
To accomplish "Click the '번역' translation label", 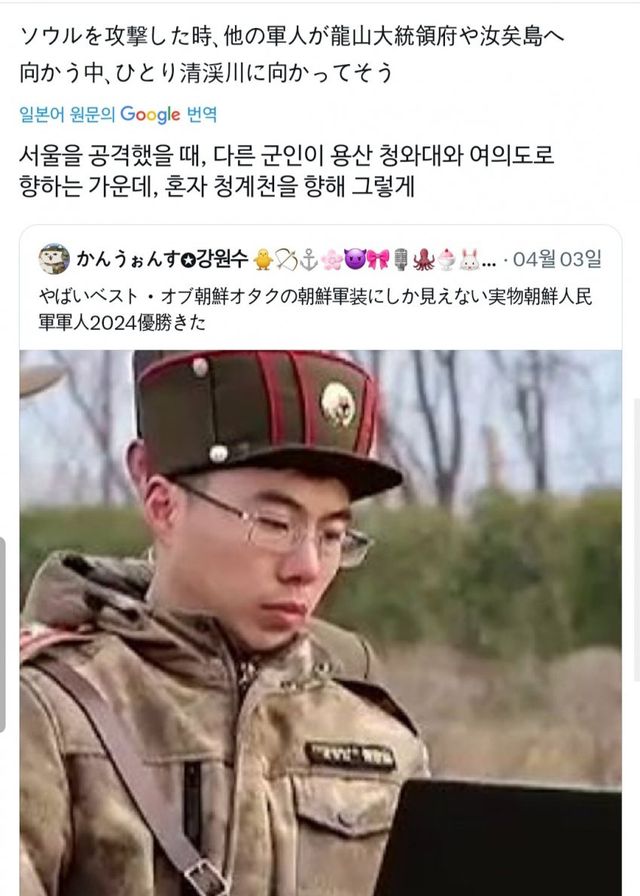I will point(202,114).
